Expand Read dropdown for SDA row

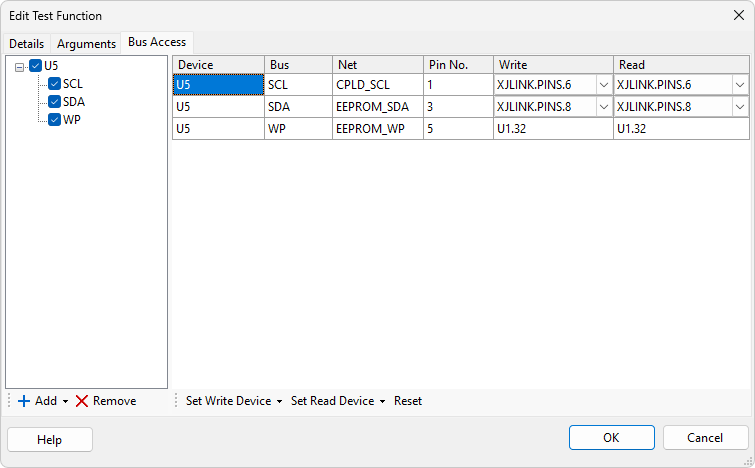pyautogui.click(x=739, y=107)
